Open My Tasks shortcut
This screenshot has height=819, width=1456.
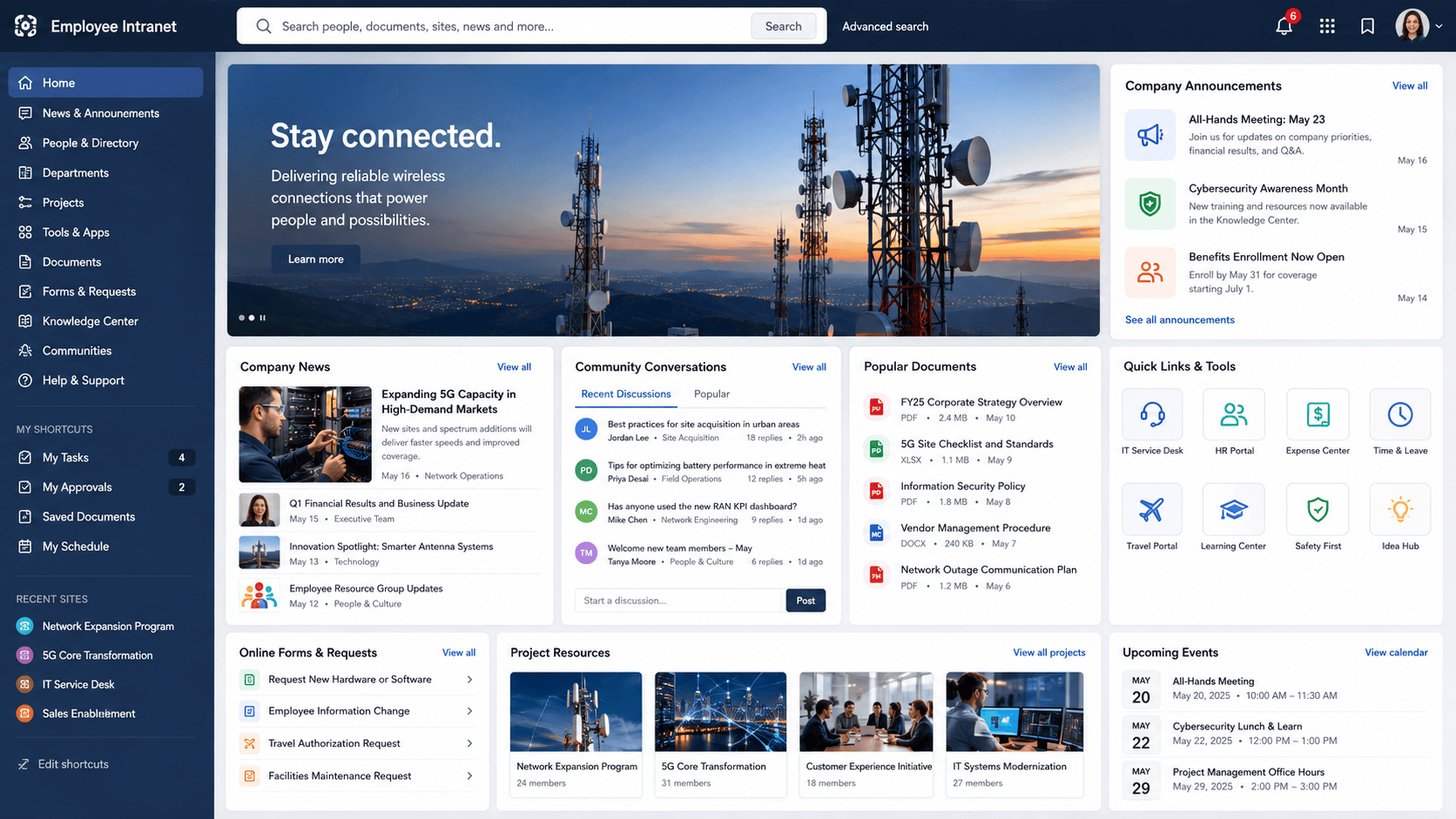tap(105, 458)
